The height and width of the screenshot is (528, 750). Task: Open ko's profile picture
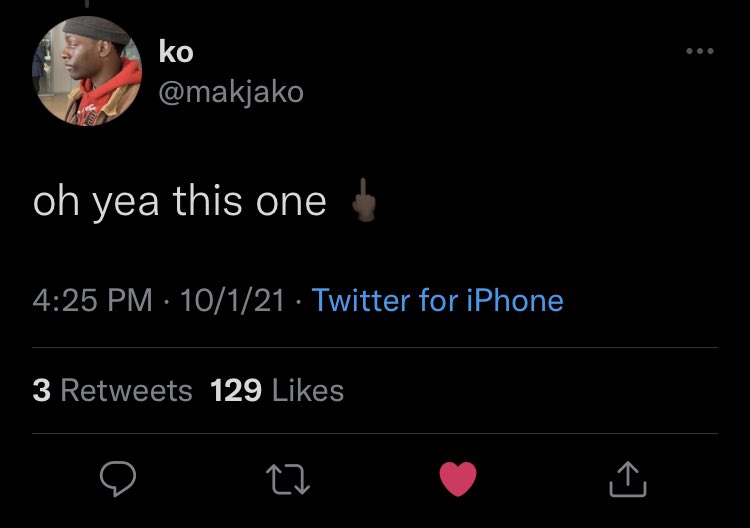click(87, 72)
